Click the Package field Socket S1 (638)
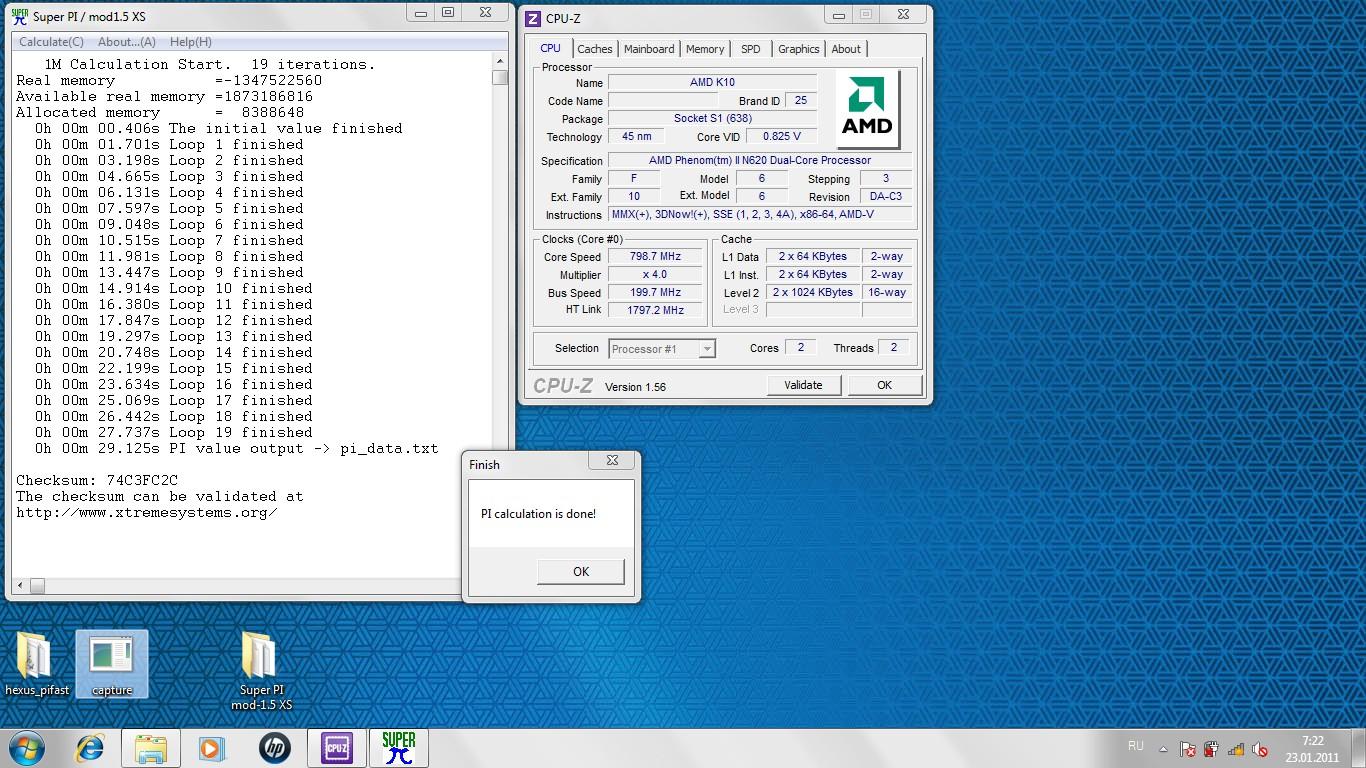Viewport: 1366px width, 768px height. [x=712, y=118]
